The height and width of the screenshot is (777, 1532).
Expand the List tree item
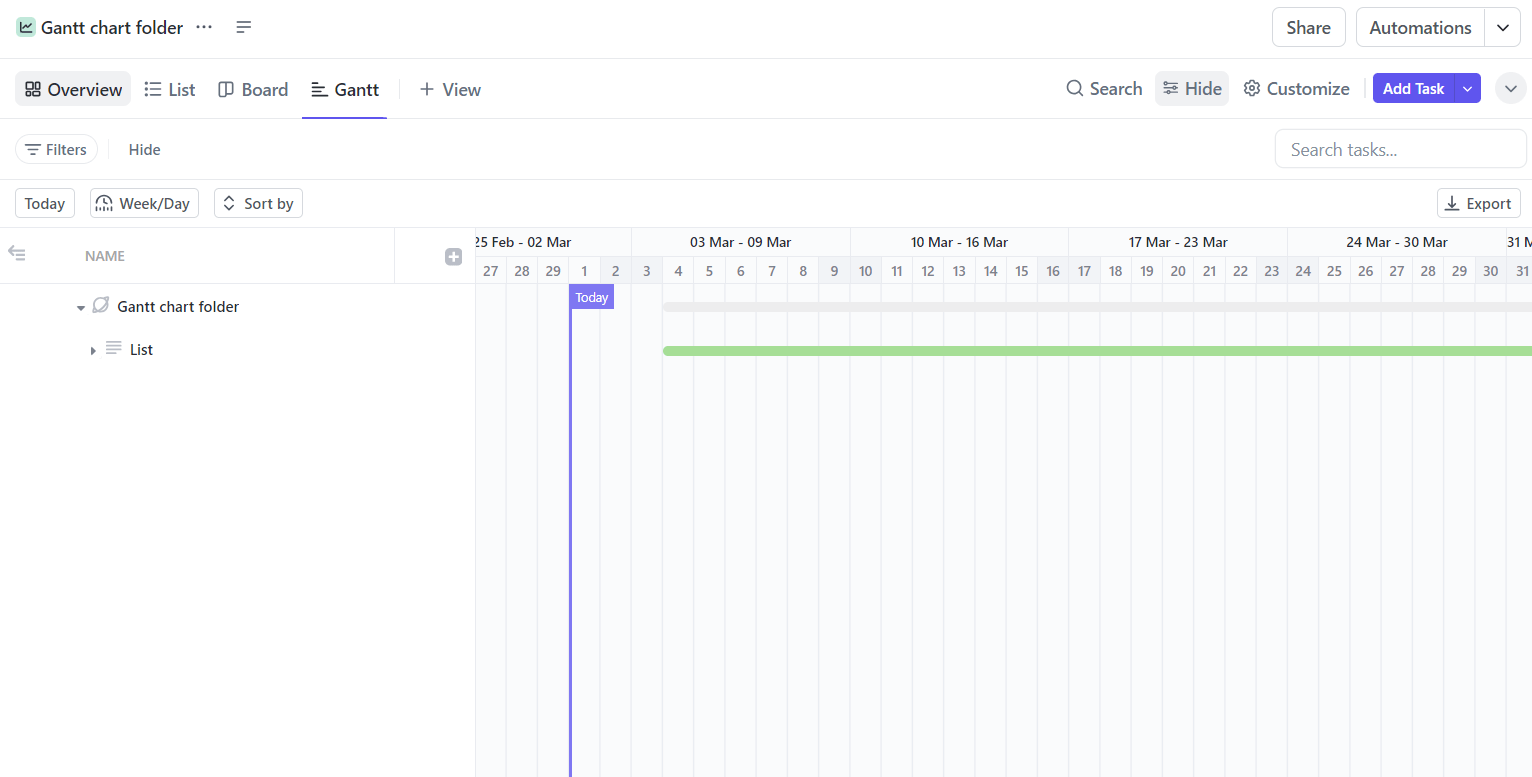click(93, 349)
